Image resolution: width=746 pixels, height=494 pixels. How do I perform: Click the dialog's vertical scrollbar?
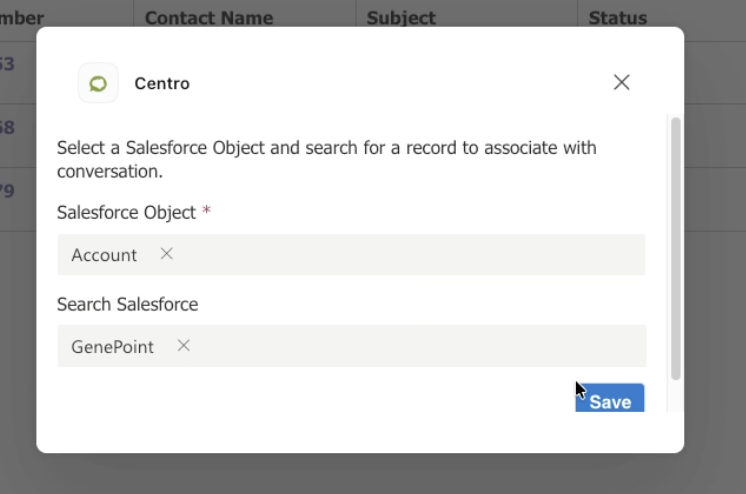[x=675, y=248]
